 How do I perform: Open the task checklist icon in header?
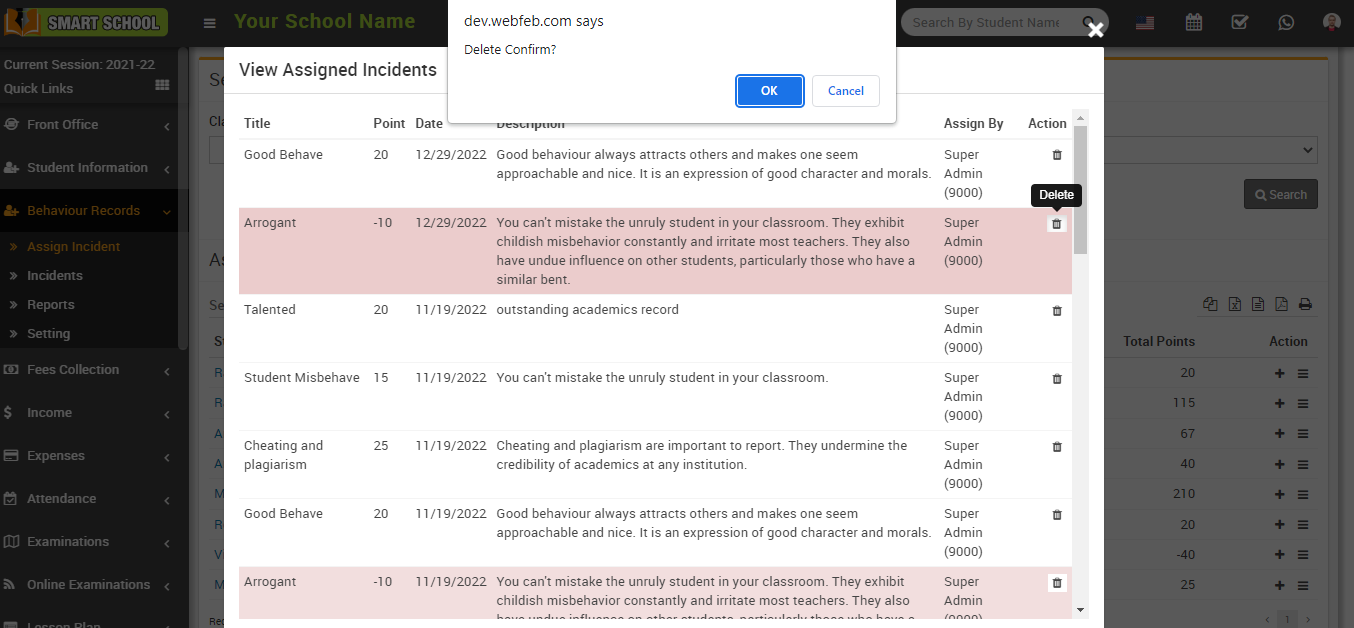click(1239, 22)
